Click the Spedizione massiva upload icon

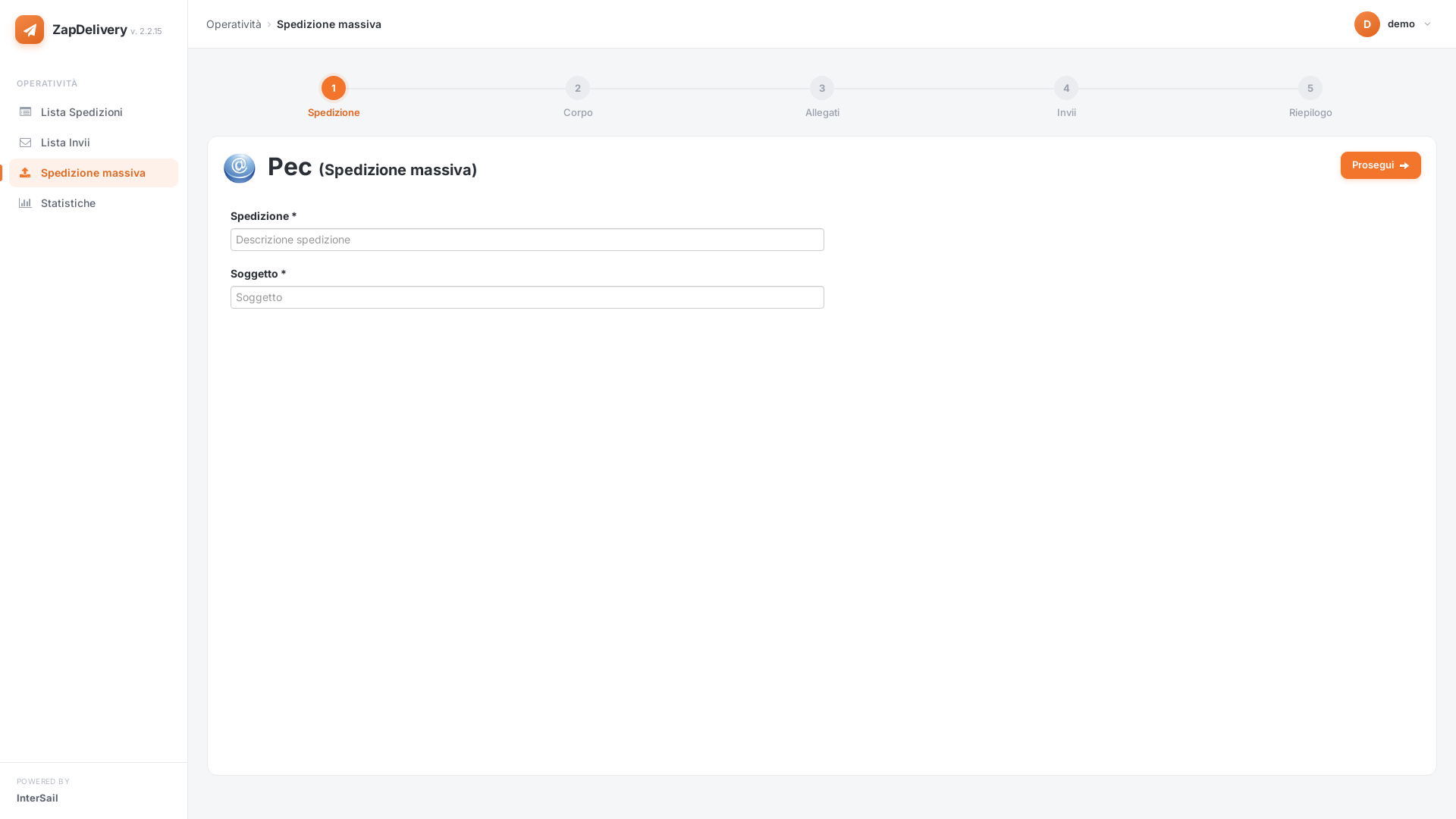point(25,173)
